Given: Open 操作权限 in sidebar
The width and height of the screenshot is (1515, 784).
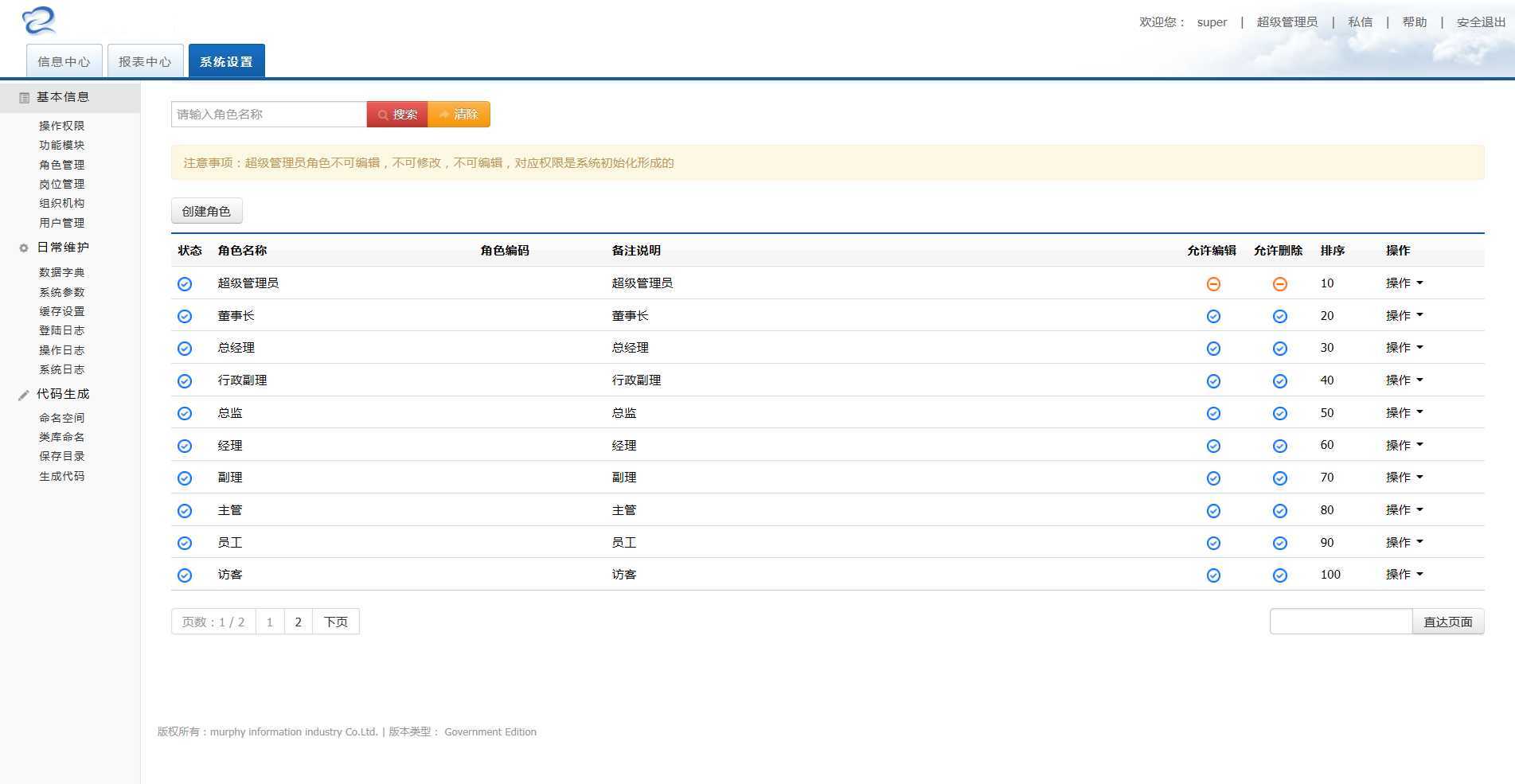Looking at the screenshot, I should click(x=62, y=126).
